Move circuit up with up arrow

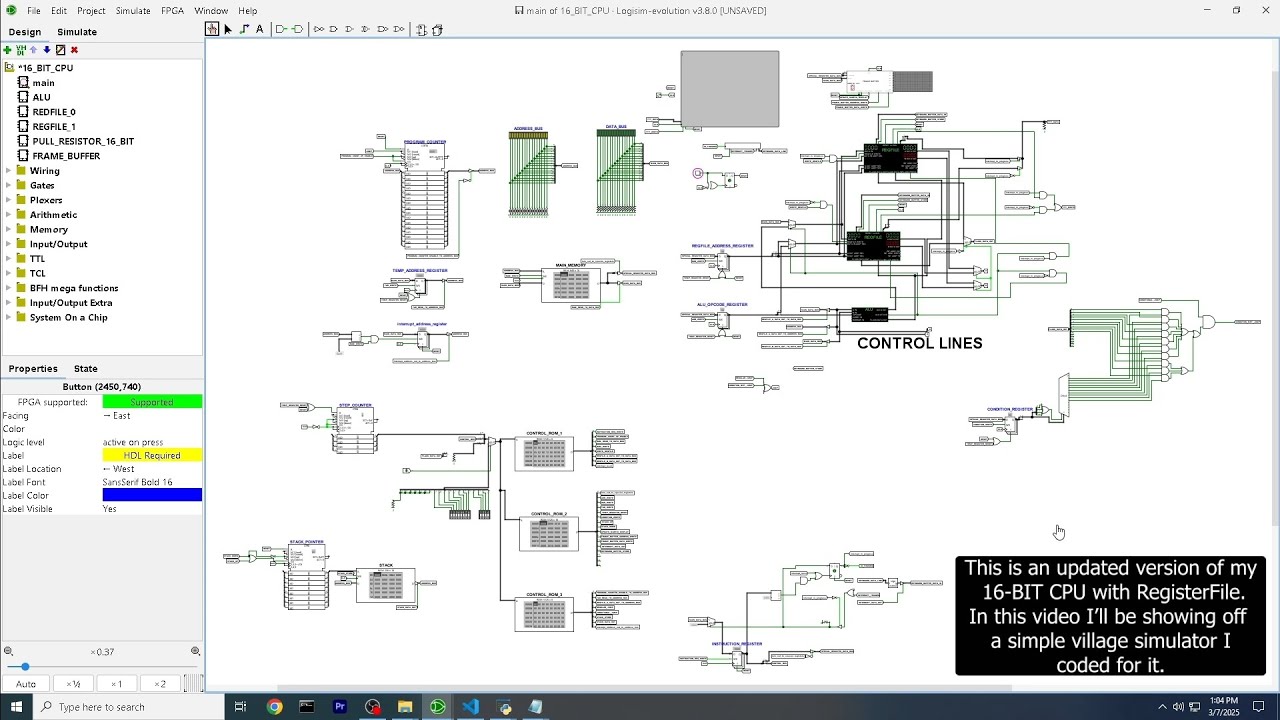[x=33, y=50]
